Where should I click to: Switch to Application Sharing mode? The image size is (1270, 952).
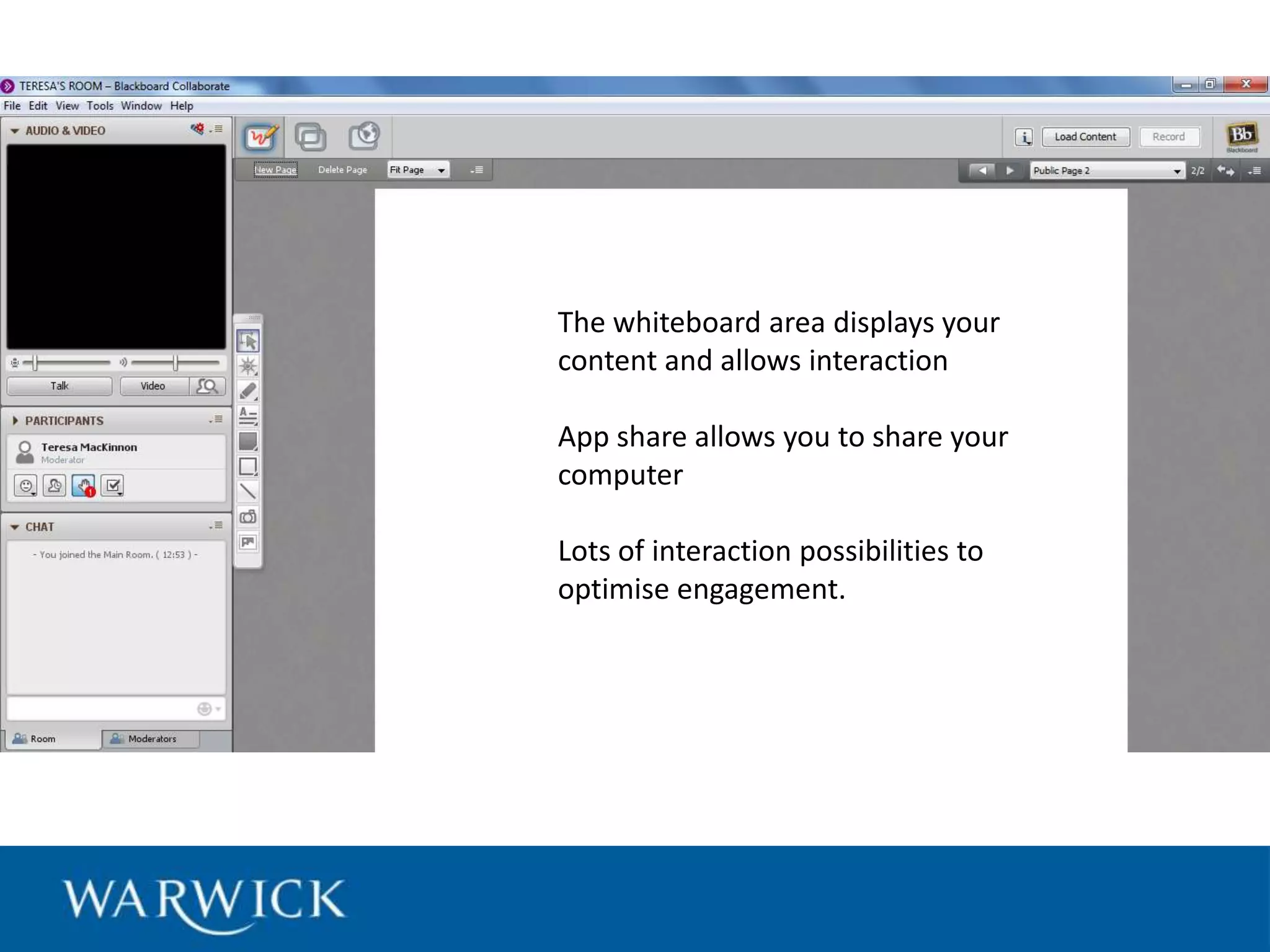pos(310,137)
